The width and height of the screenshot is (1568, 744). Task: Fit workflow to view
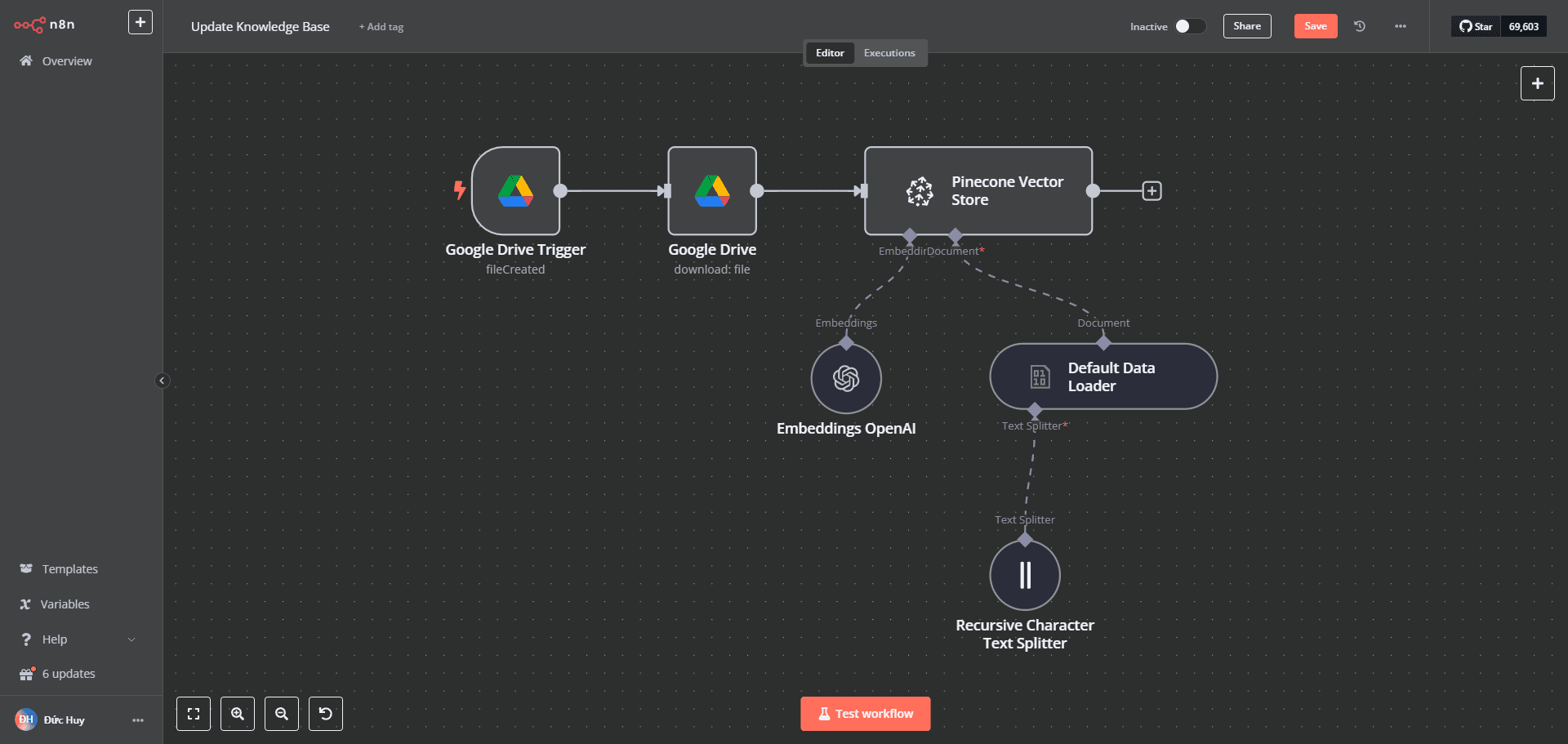(x=194, y=714)
